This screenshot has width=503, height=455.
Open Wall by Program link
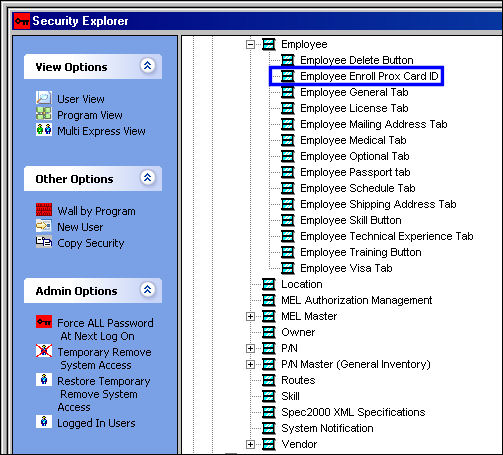point(96,211)
